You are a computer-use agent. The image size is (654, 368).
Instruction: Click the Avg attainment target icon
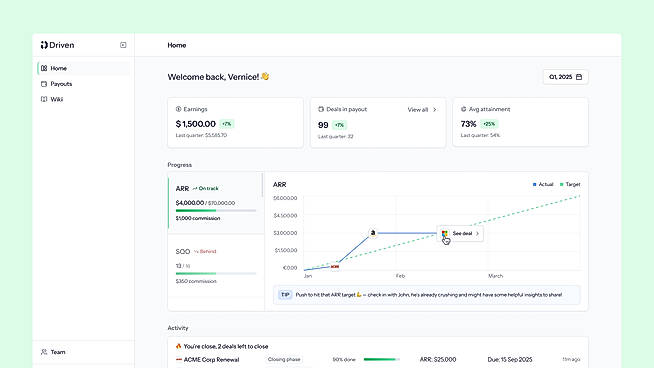[x=463, y=109]
